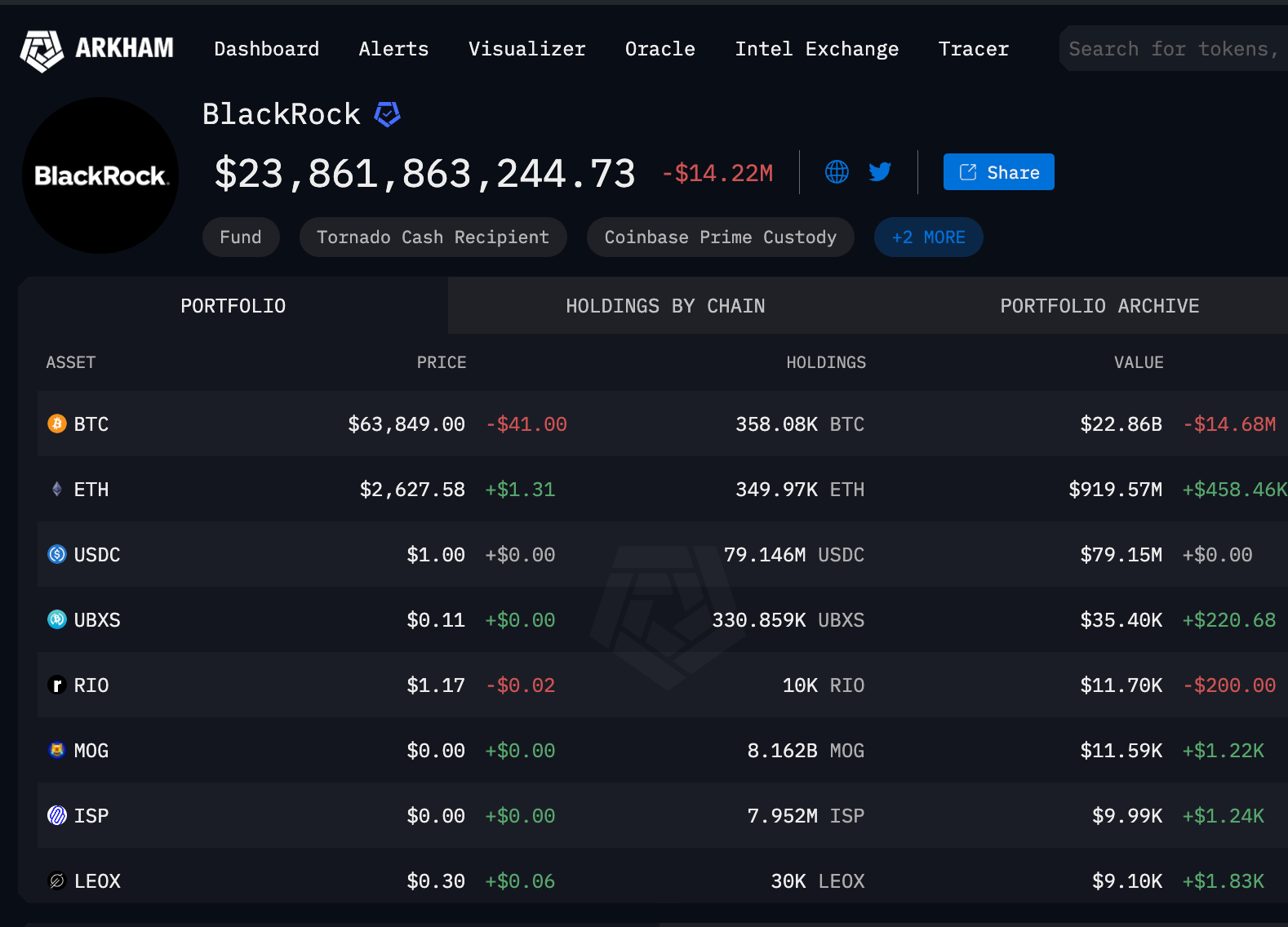
Task: Open the Dashboard menu item
Action: [x=267, y=49]
